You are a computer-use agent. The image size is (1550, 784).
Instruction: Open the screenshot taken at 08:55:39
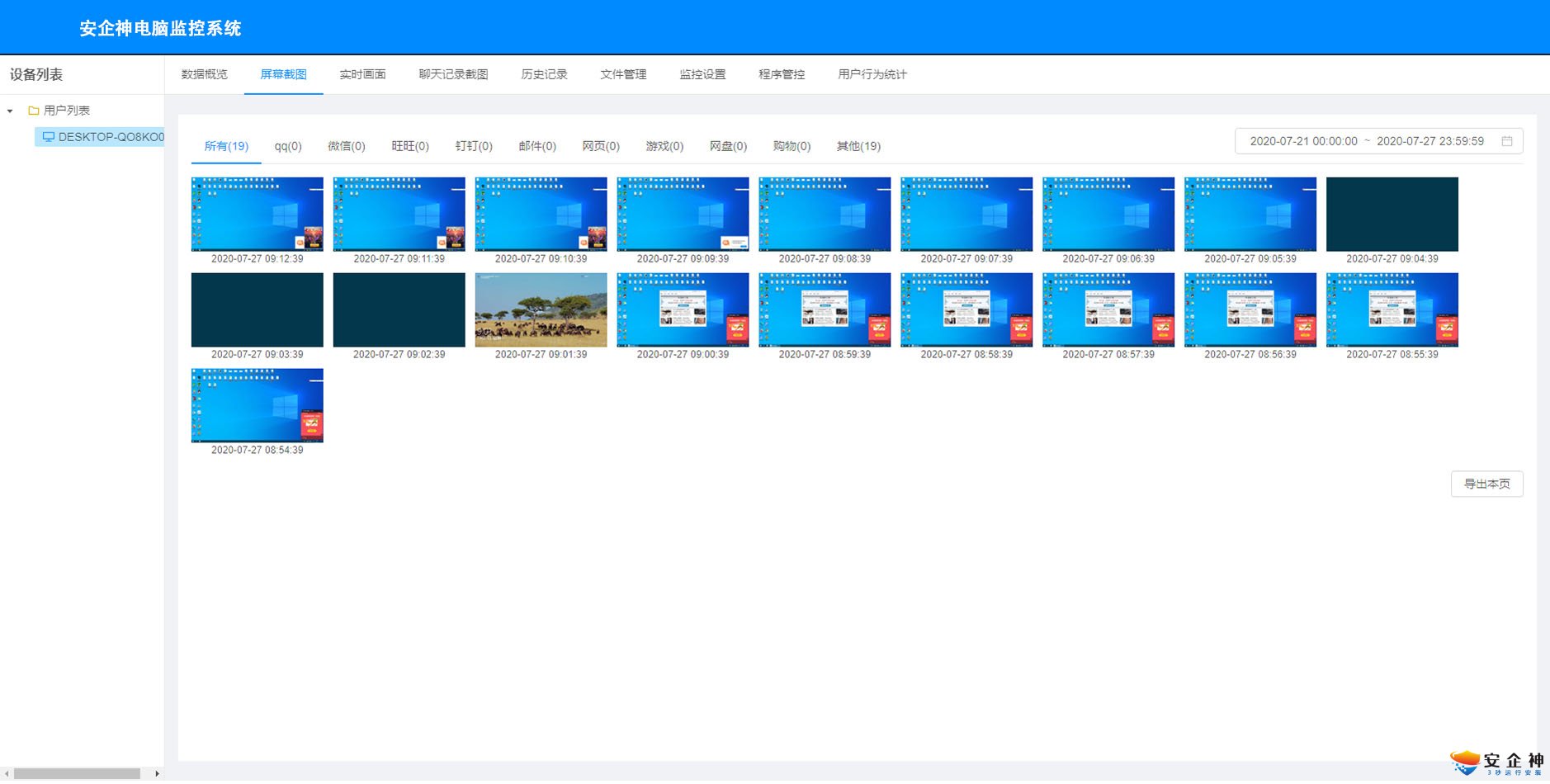1392,309
